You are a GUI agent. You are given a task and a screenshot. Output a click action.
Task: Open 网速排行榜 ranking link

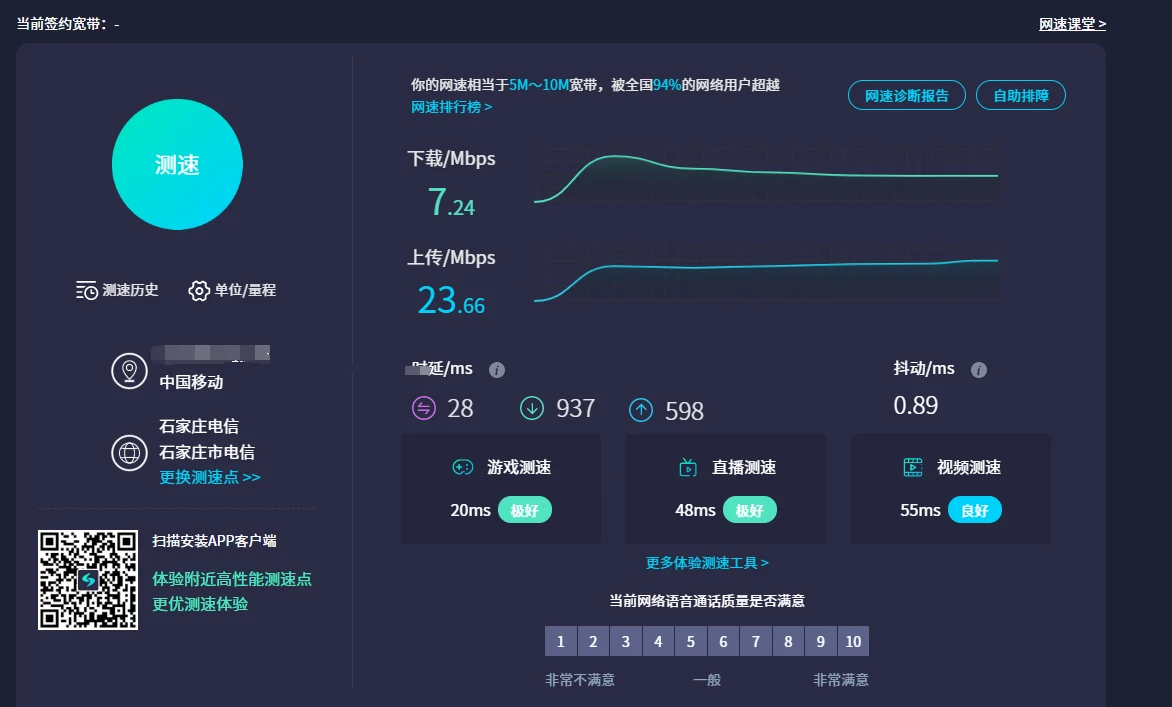coord(451,107)
